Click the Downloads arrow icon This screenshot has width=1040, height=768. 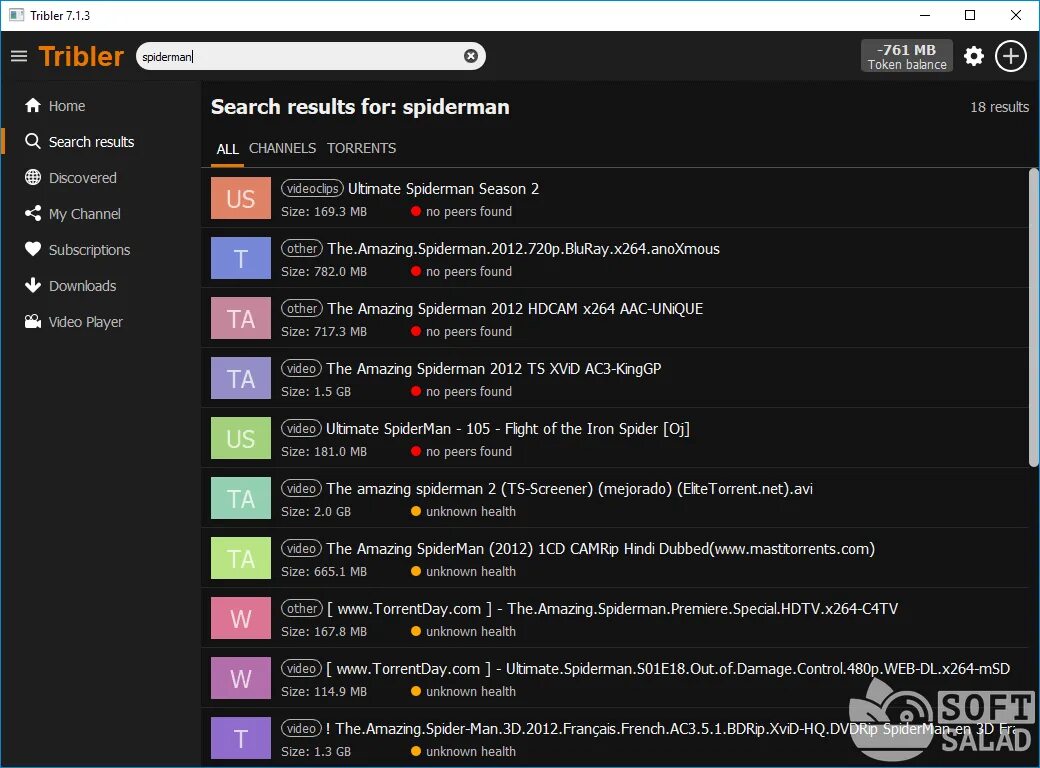tap(32, 285)
